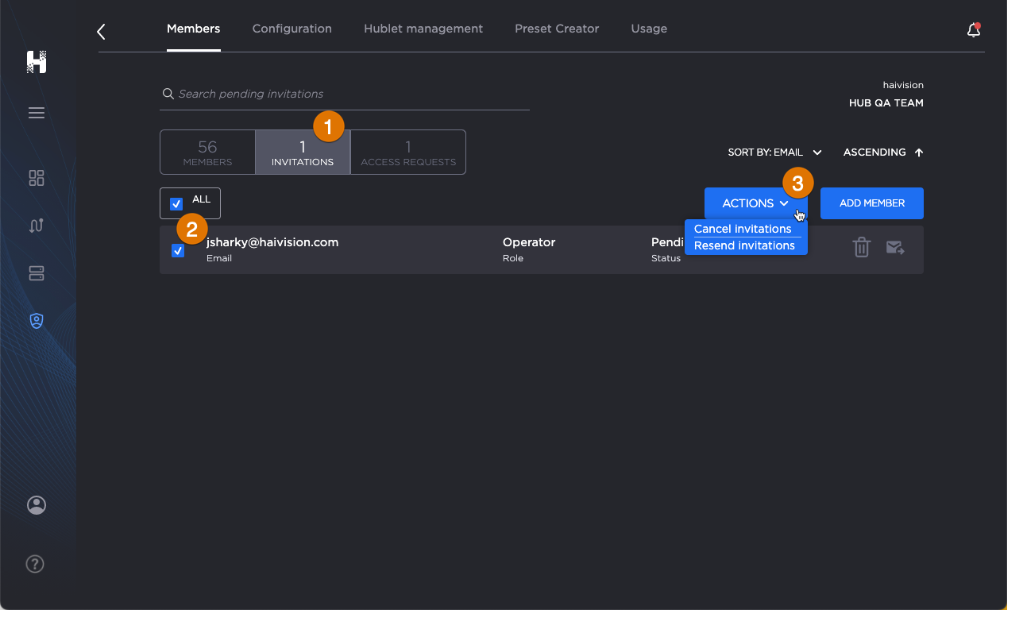Viewport: 1027px width, 630px height.
Task: Open the user account profile icon
Action: (x=36, y=505)
